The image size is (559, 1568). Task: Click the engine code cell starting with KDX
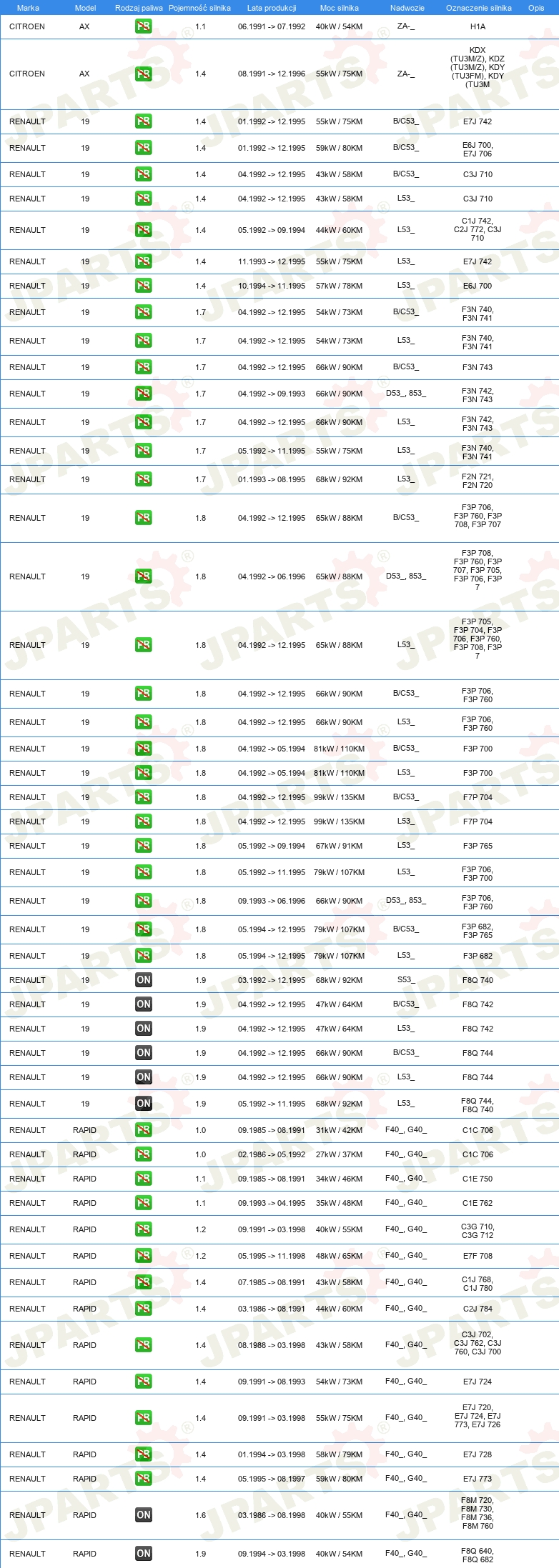click(478, 67)
